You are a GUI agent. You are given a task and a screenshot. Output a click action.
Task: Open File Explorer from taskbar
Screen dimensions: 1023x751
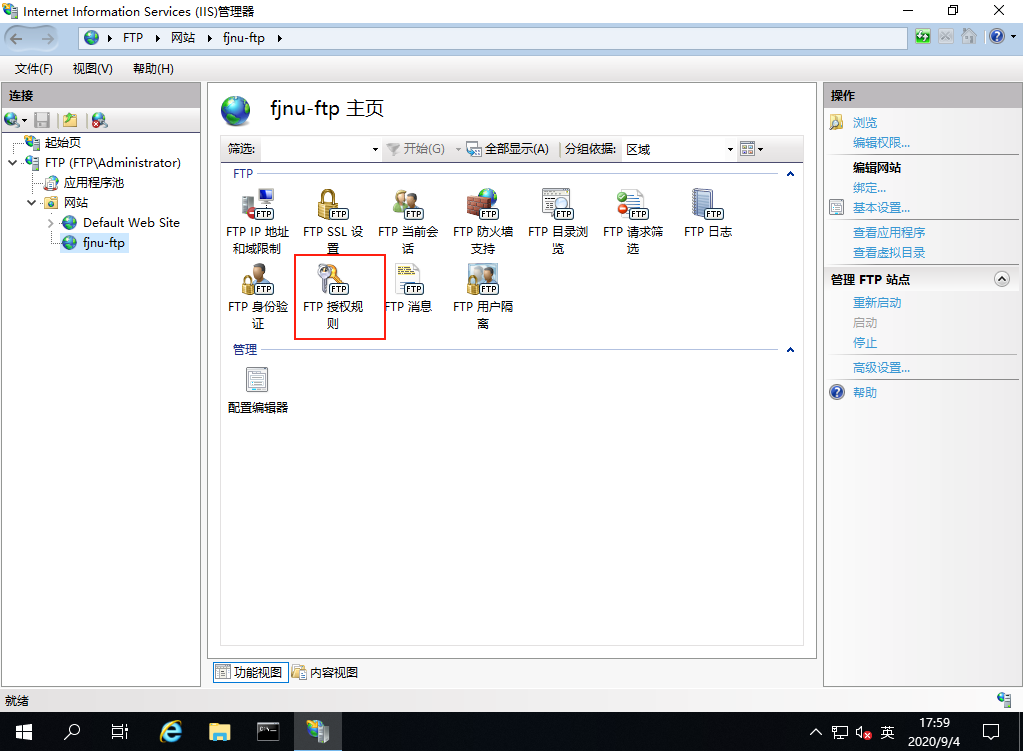(219, 732)
